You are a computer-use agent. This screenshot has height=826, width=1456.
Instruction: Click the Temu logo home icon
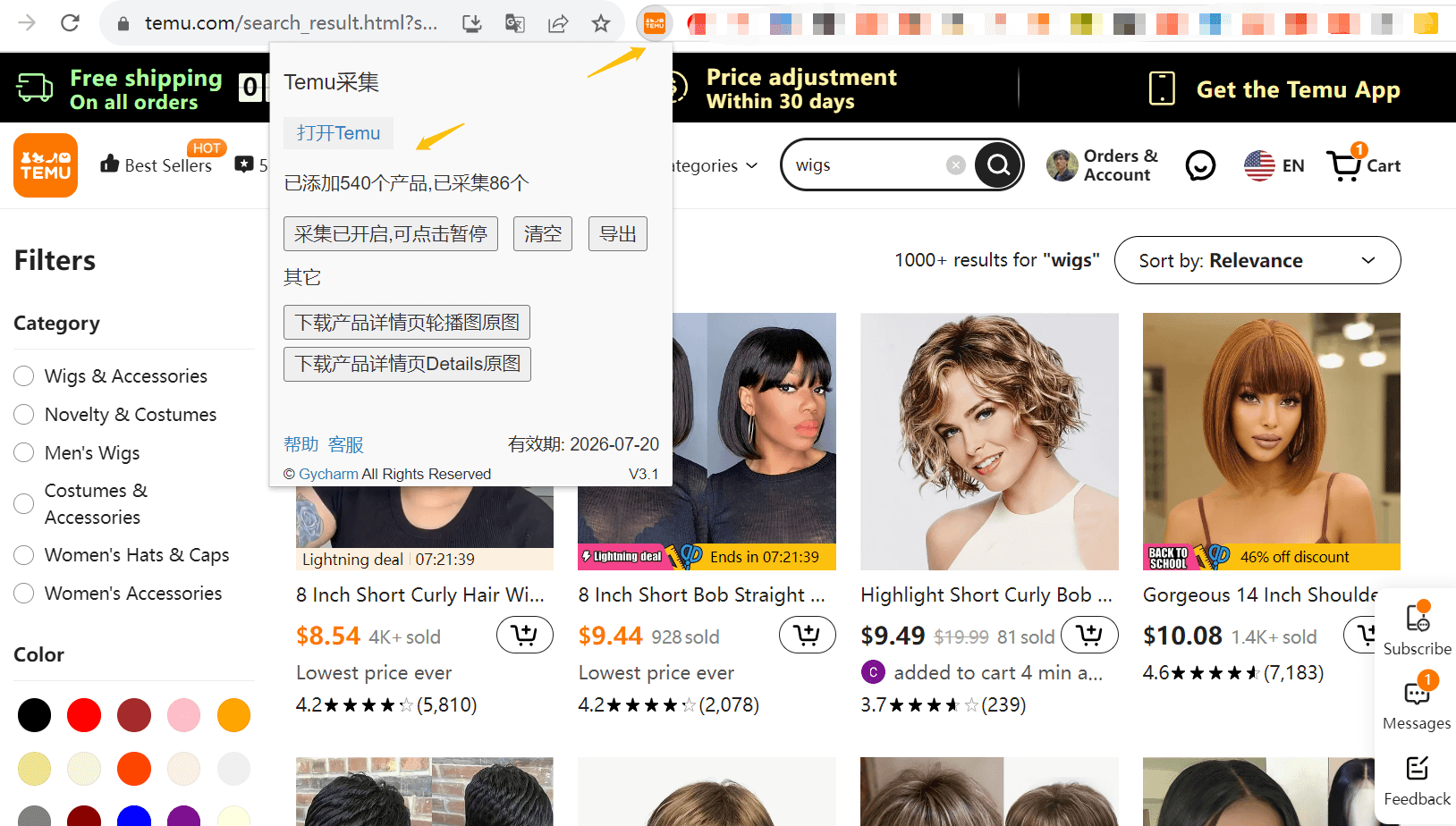[46, 165]
